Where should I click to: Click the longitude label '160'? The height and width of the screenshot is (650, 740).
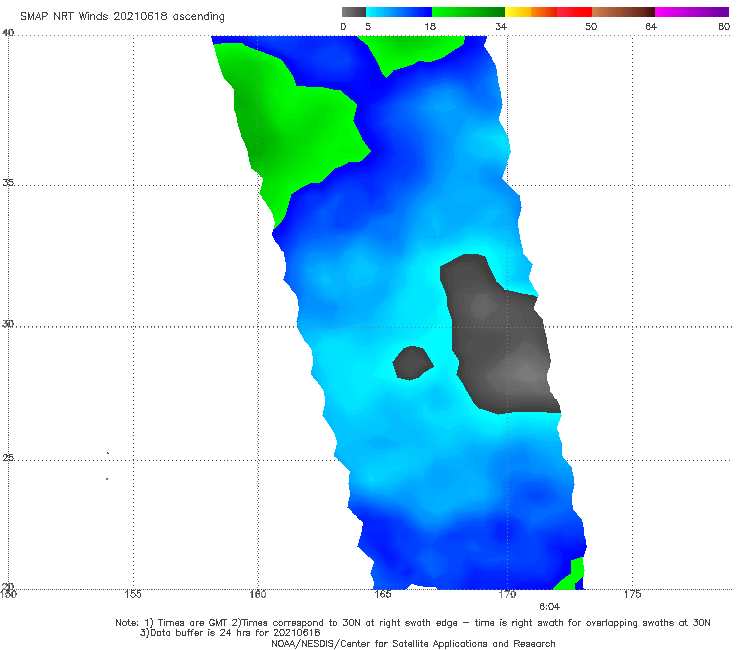point(258,594)
